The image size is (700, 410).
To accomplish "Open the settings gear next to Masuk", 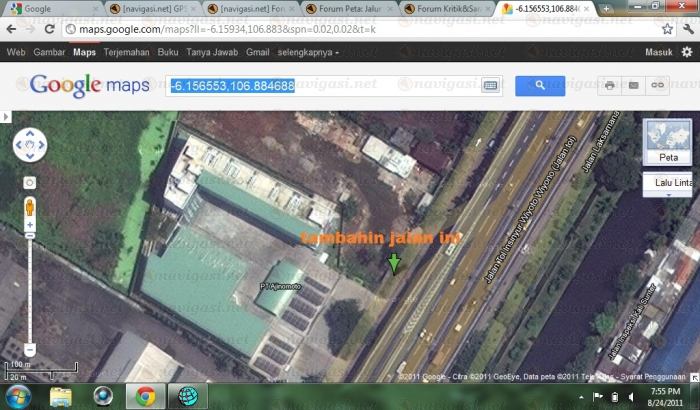I will click(687, 52).
